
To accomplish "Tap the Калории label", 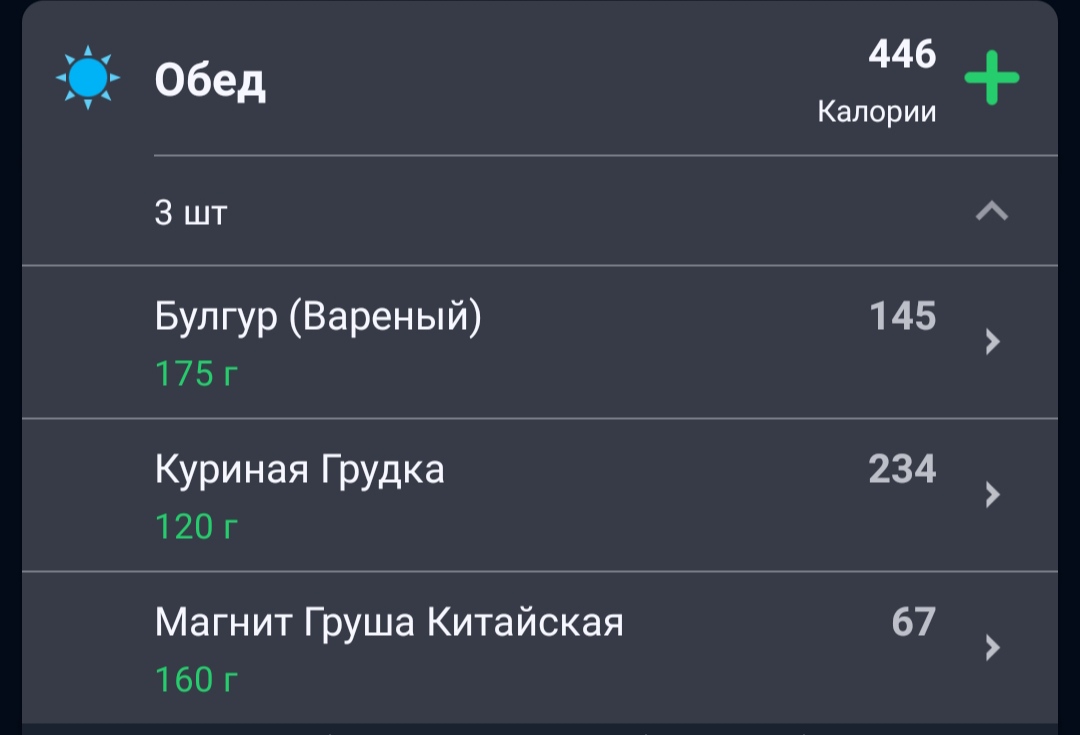I will click(x=877, y=112).
